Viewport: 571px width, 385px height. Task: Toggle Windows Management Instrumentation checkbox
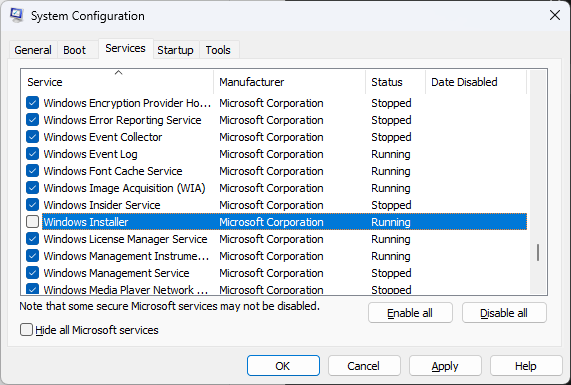tap(32, 256)
